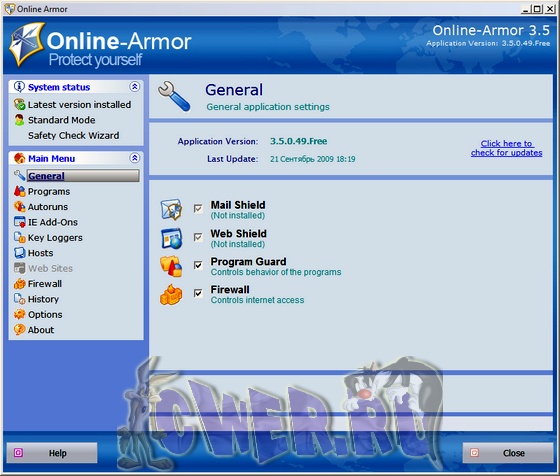Click the Autoruns icon in sidebar

pos(19,207)
